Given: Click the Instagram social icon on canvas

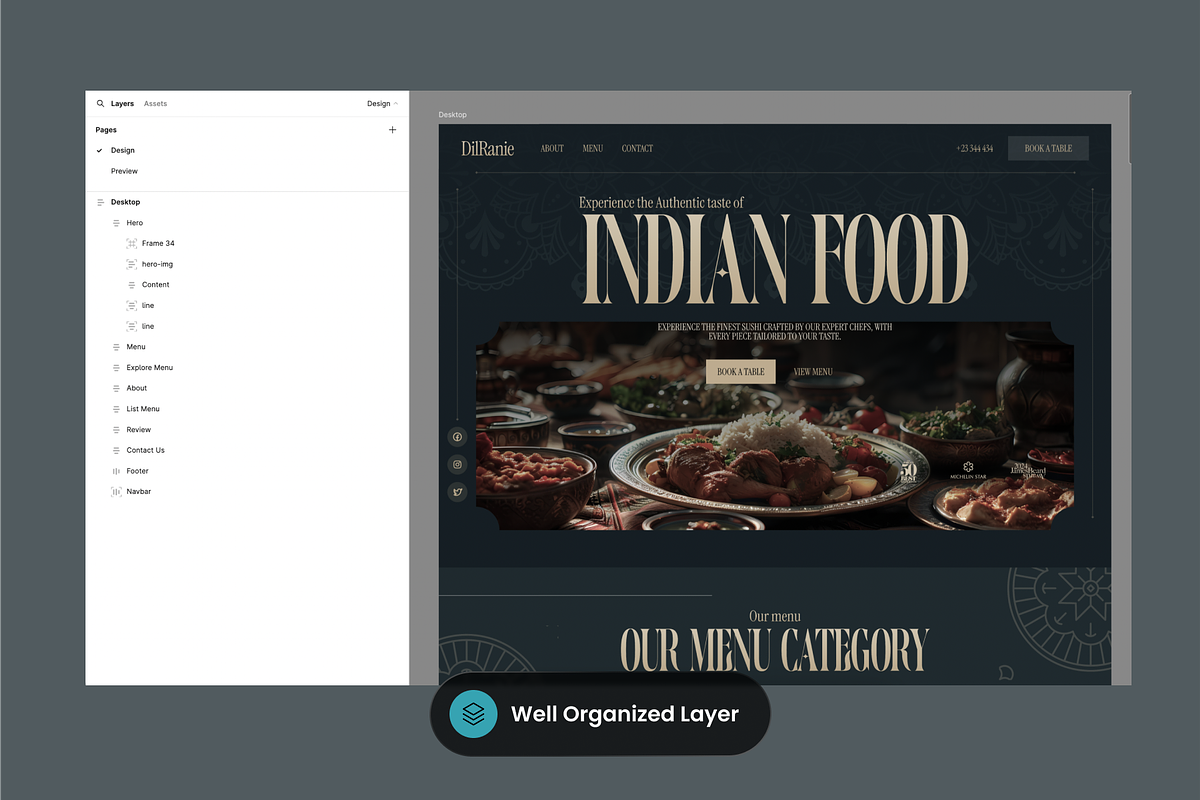Looking at the screenshot, I should (x=457, y=464).
